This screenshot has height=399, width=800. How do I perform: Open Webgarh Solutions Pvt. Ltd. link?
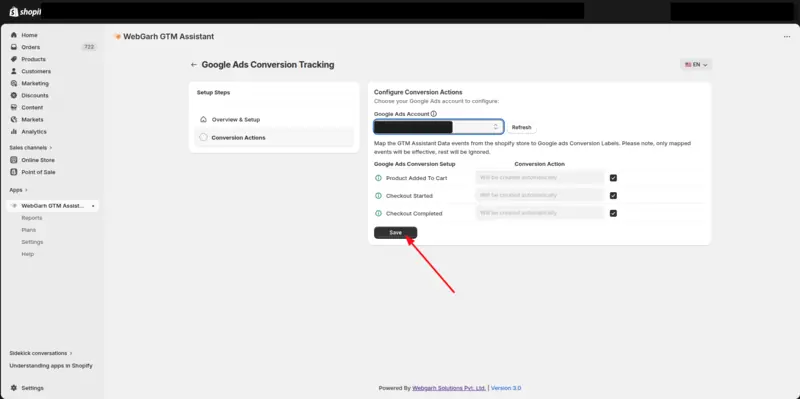tap(449, 388)
